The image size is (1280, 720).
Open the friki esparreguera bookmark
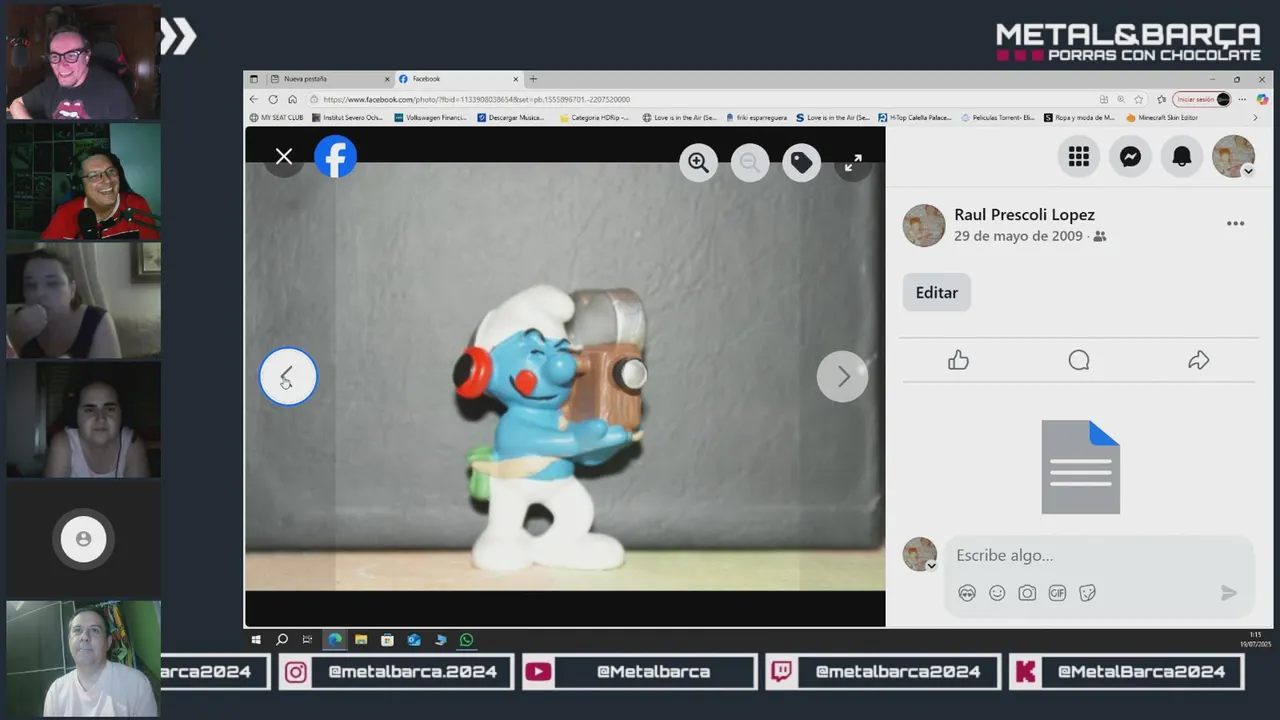coord(757,117)
